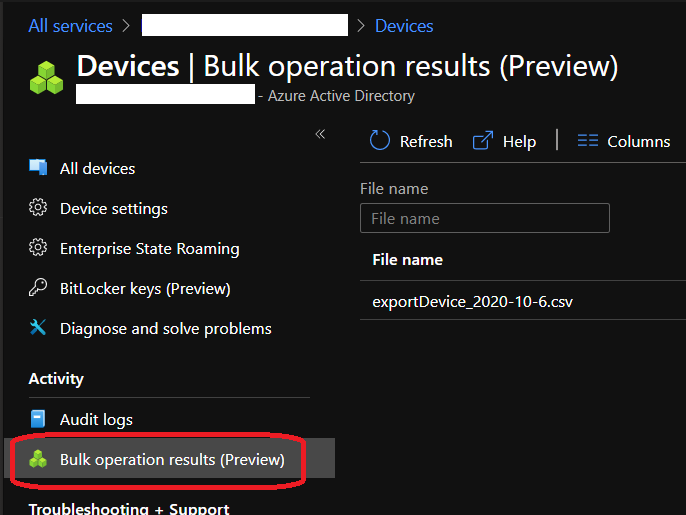Click the Device settings gear icon
The image size is (686, 515).
(x=38, y=208)
